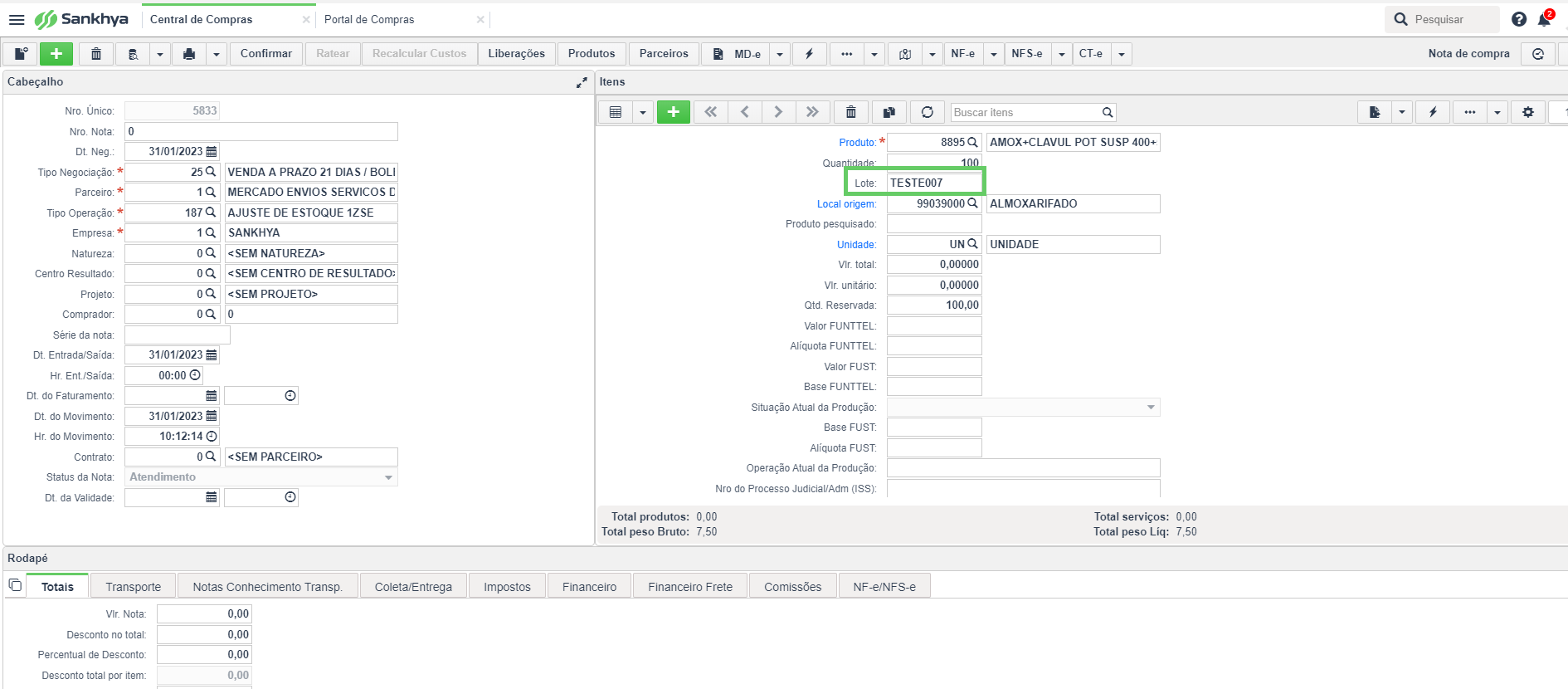The image size is (1568, 689).
Task: Click the Lote field containing TESTE007
Action: click(934, 183)
